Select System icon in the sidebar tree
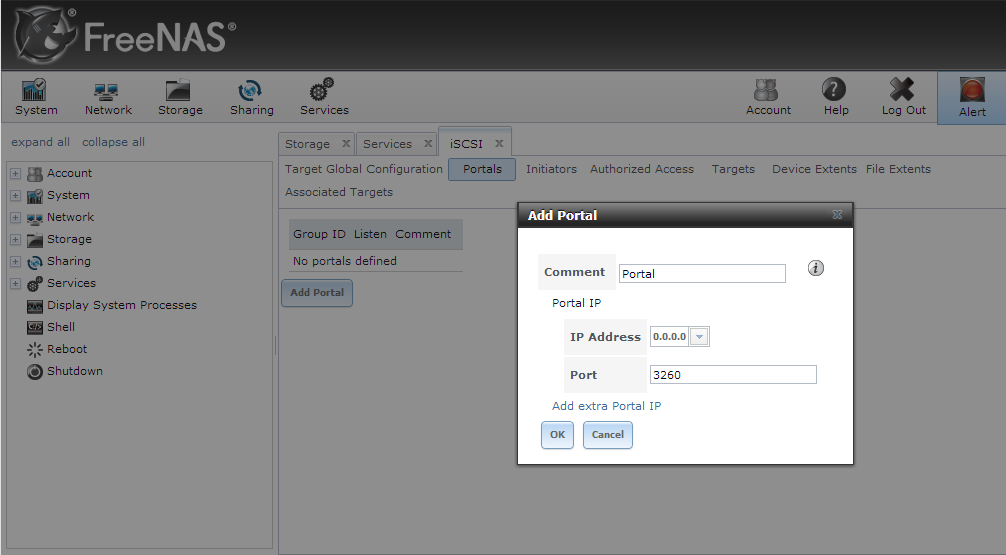This screenshot has width=1006, height=555. pyautogui.click(x=35, y=196)
